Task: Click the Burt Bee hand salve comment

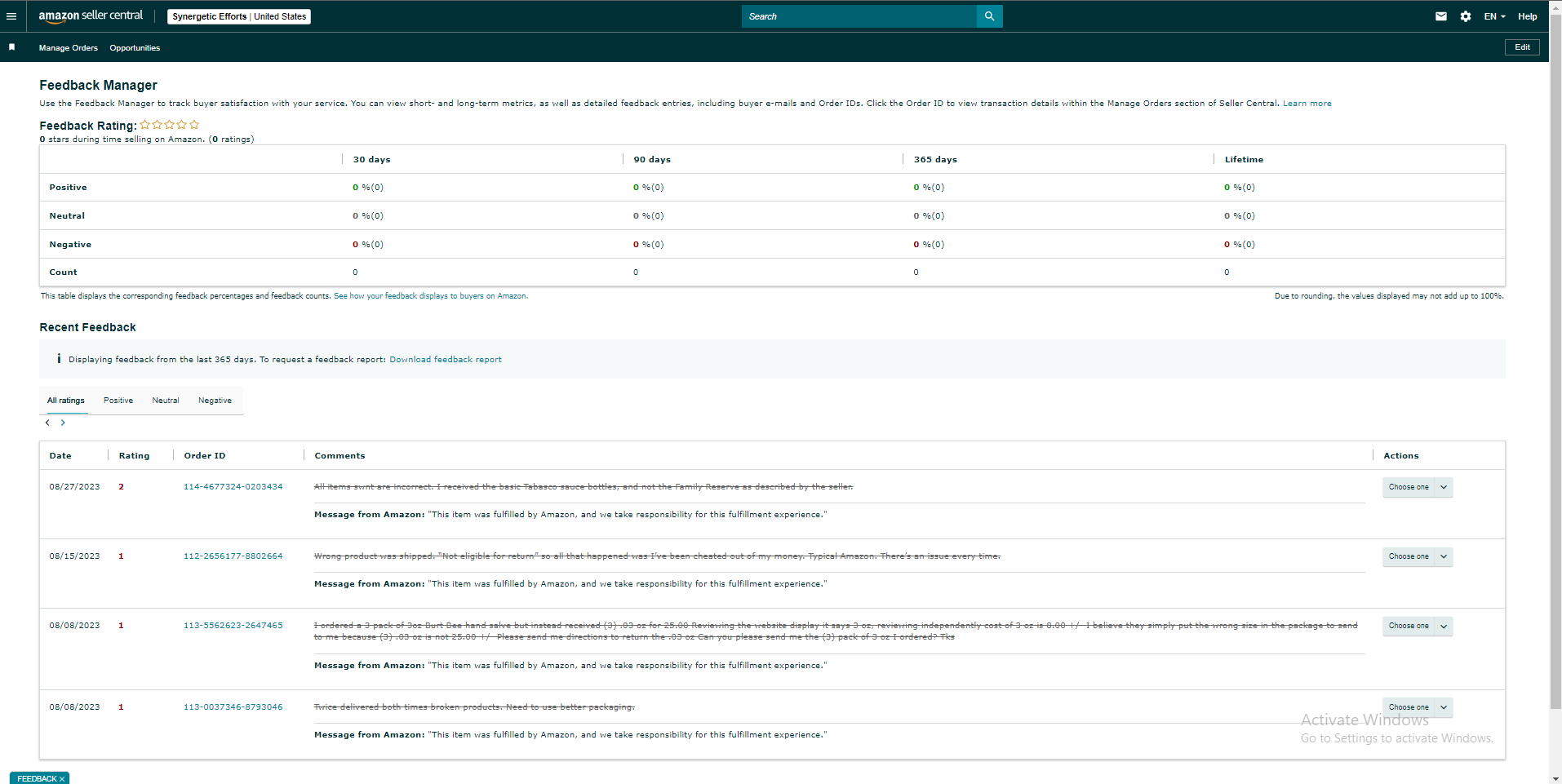Action: 836,631
